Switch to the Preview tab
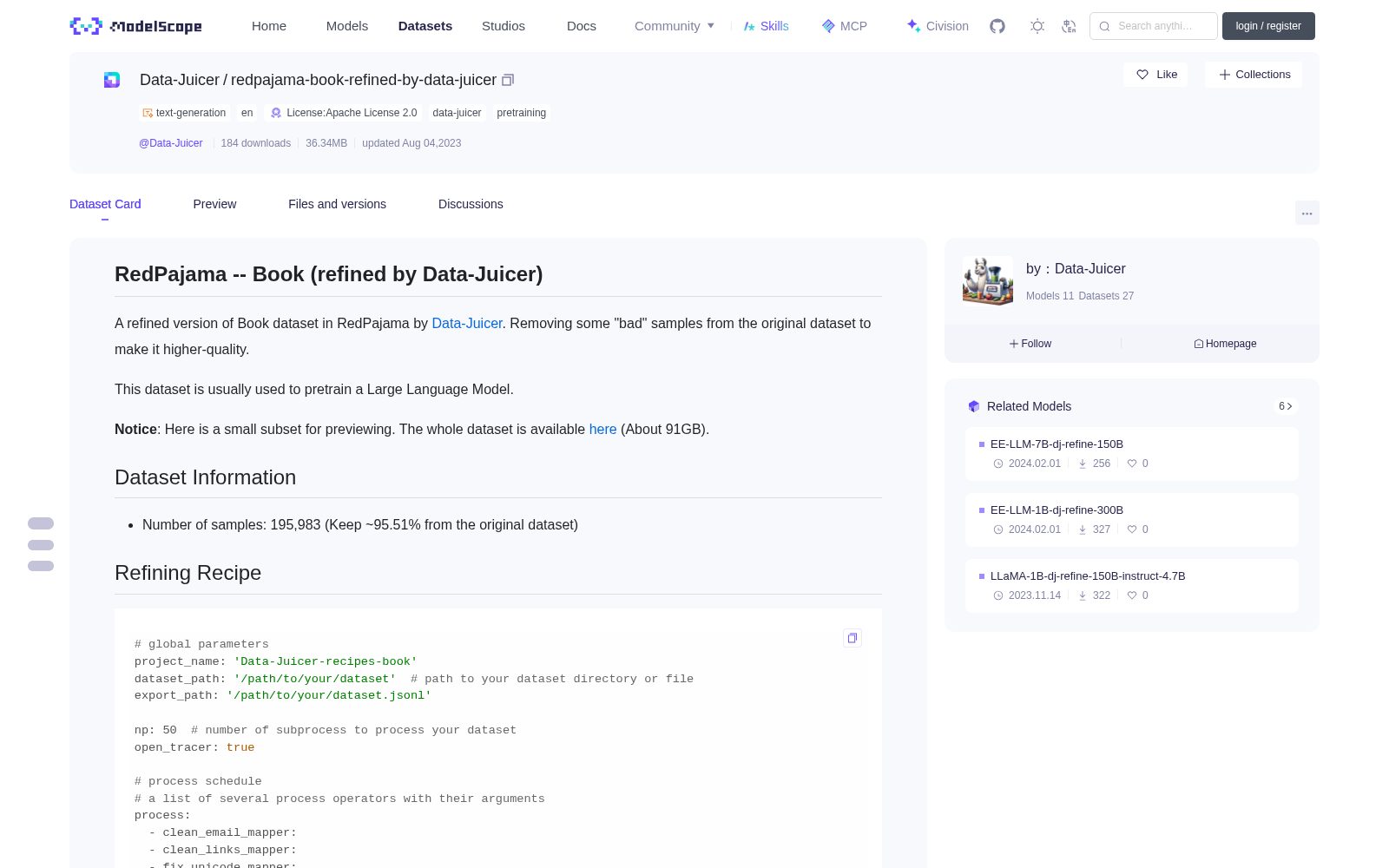The width and height of the screenshot is (1389, 868). click(214, 204)
